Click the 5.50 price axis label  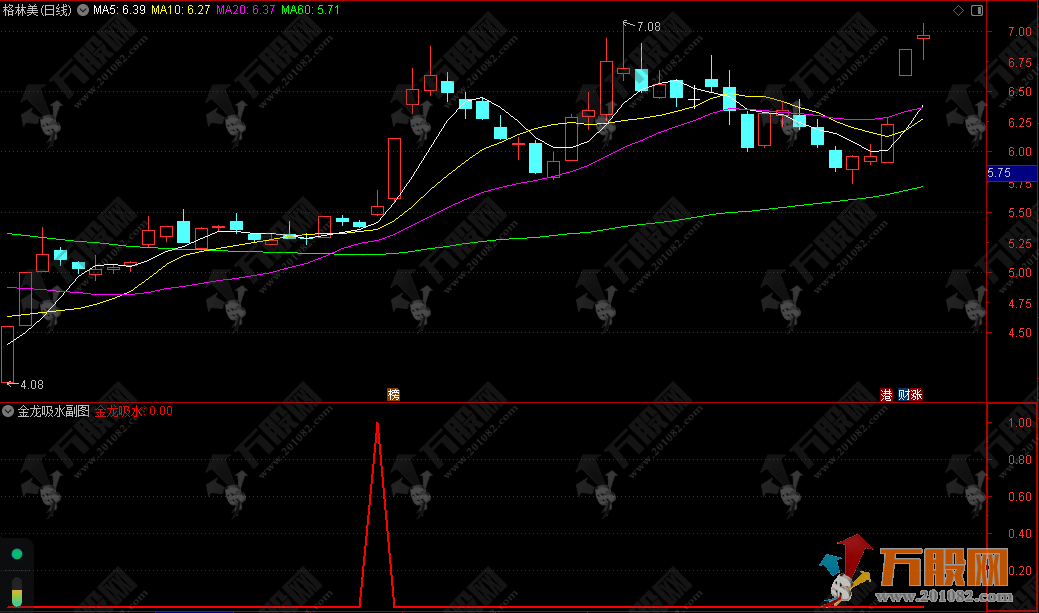point(1020,213)
